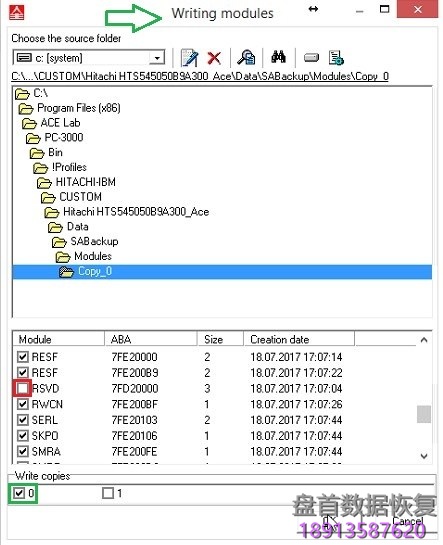This screenshot has height=545, width=443.
Task: Sort by Creation date column header
Action: coord(299,339)
